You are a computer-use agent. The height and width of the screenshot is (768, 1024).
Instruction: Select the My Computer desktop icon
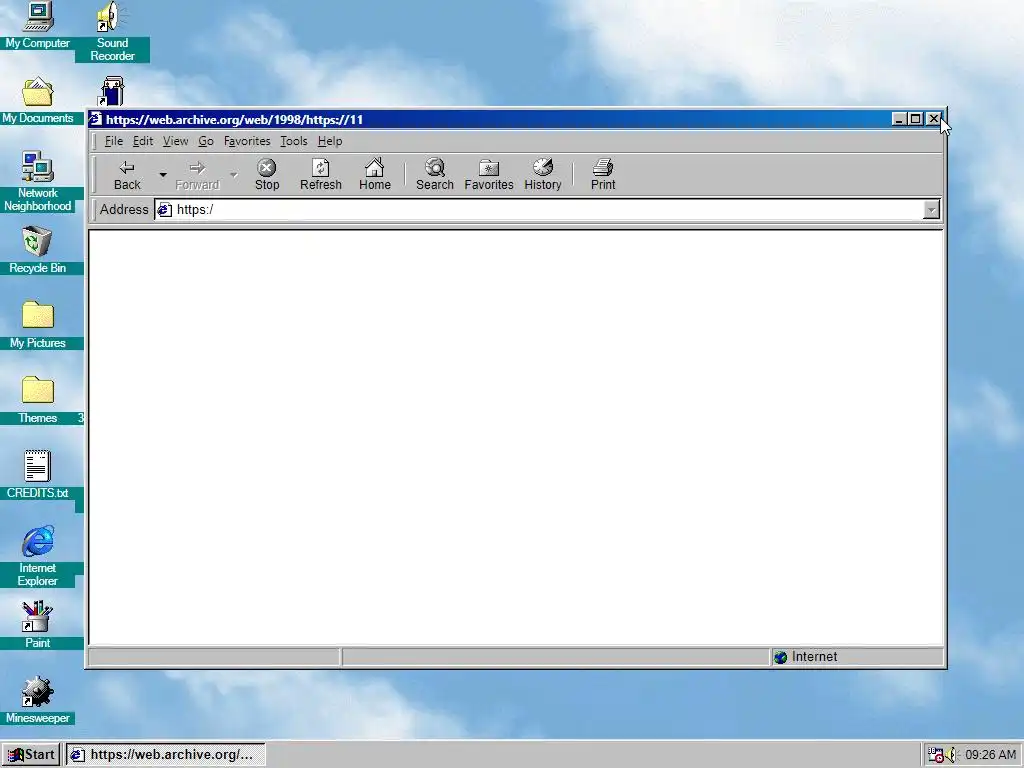(x=38, y=26)
